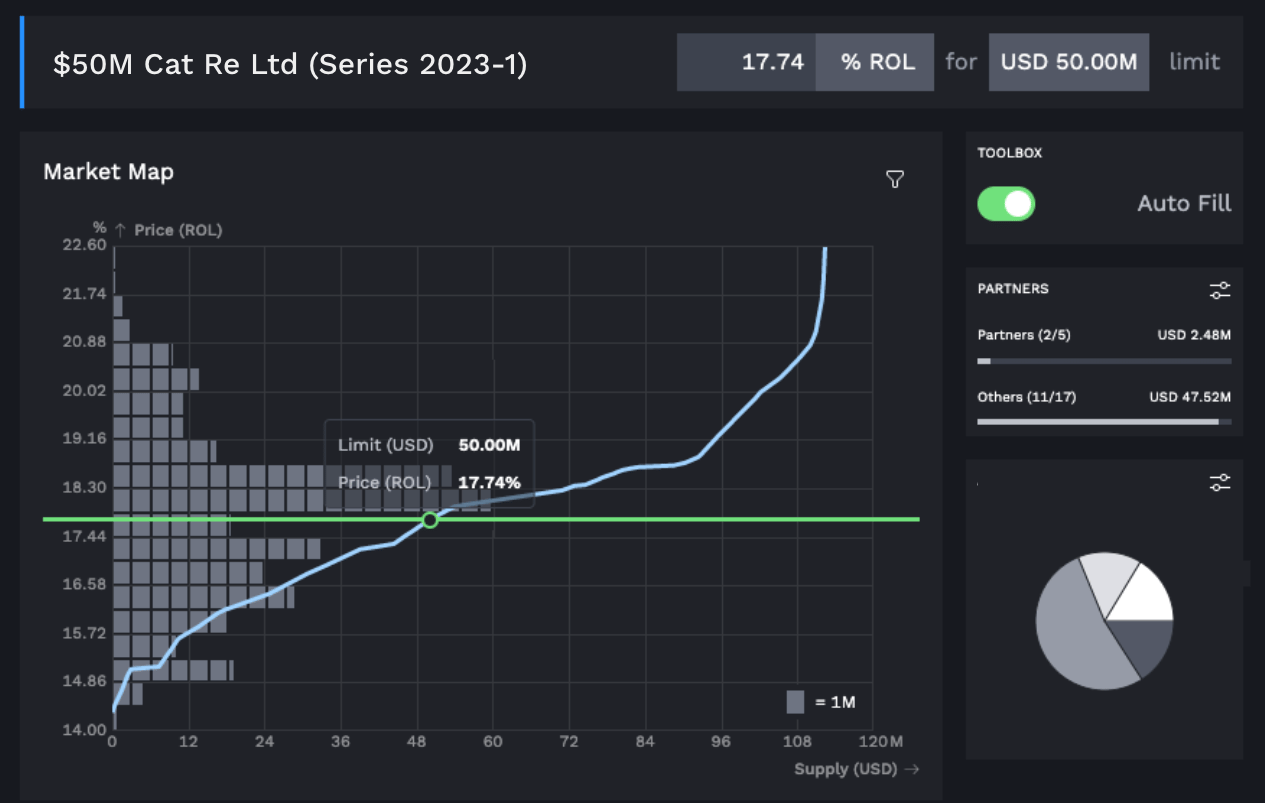Click the Others progress bar

click(1104, 421)
